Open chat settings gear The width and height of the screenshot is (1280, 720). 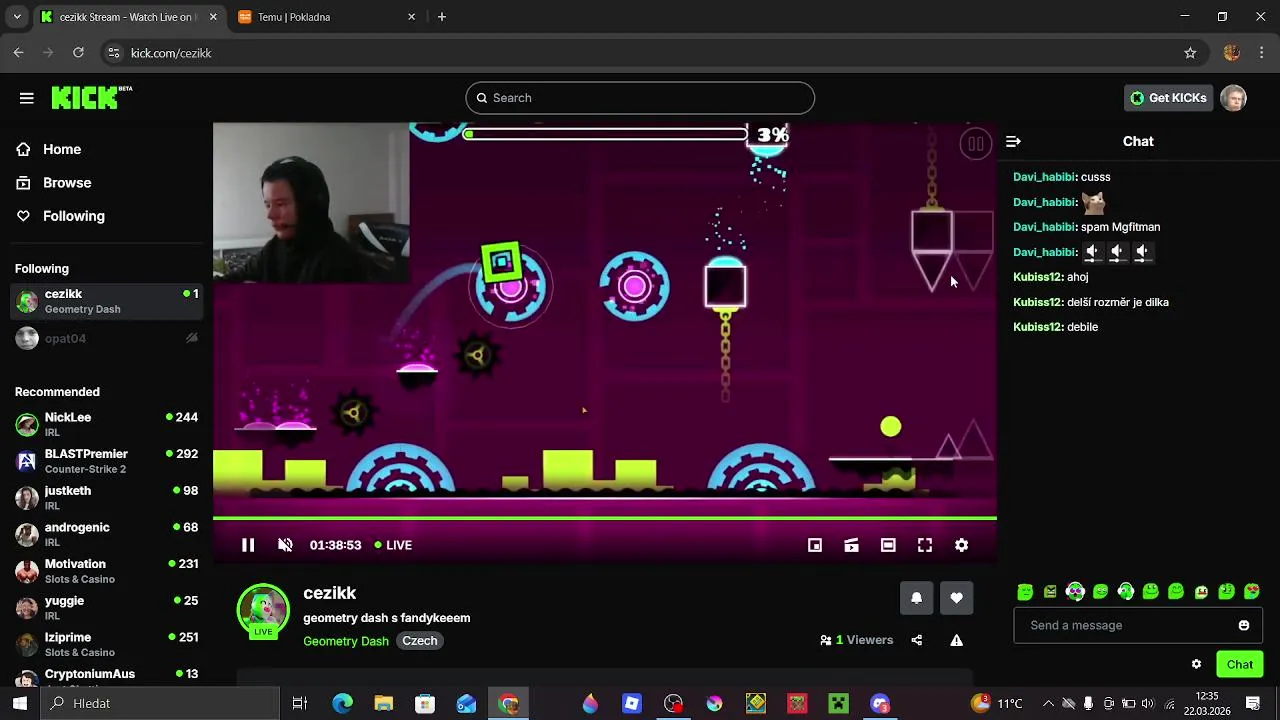1196,664
